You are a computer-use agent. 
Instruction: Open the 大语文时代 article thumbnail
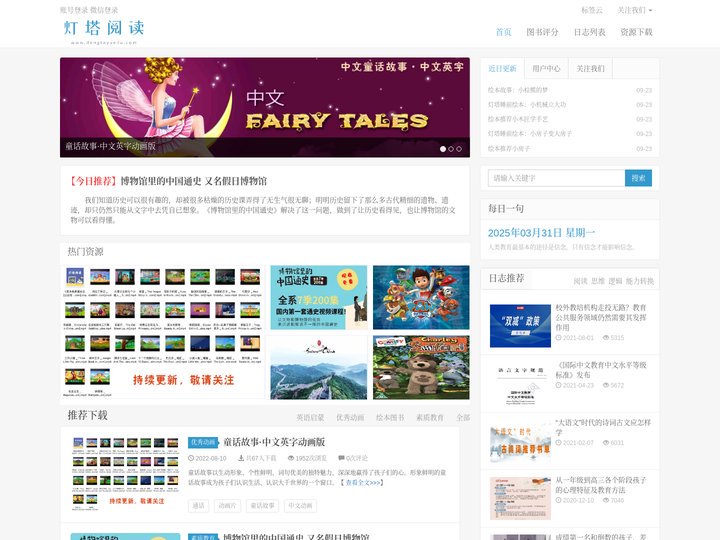coord(520,441)
